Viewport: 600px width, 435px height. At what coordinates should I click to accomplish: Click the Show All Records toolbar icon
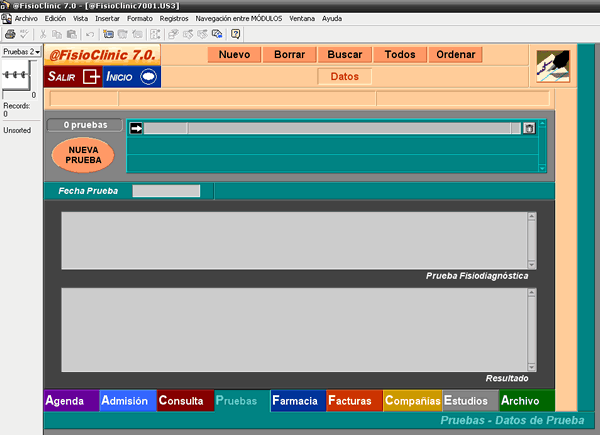click(x=202, y=34)
